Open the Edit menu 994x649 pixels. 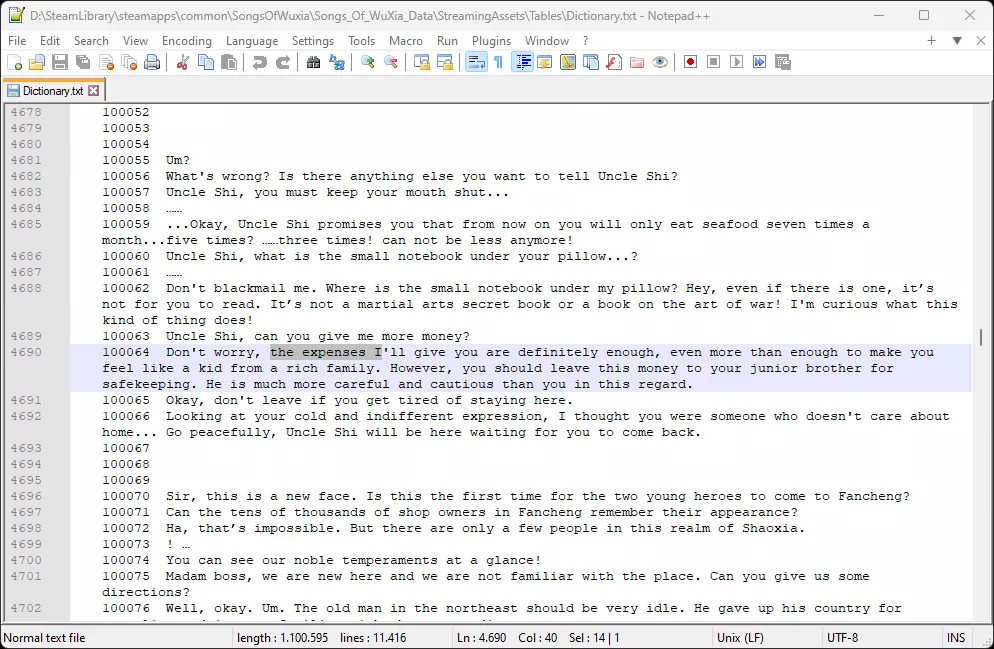(x=49, y=41)
